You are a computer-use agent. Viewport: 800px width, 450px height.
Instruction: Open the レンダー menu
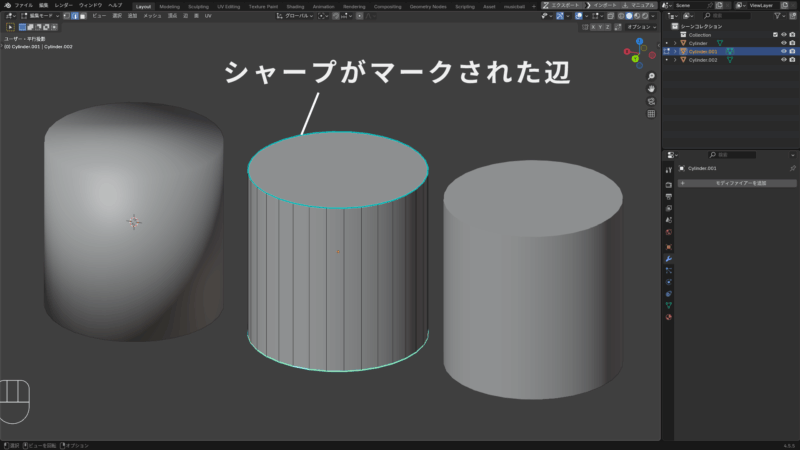[x=63, y=5]
